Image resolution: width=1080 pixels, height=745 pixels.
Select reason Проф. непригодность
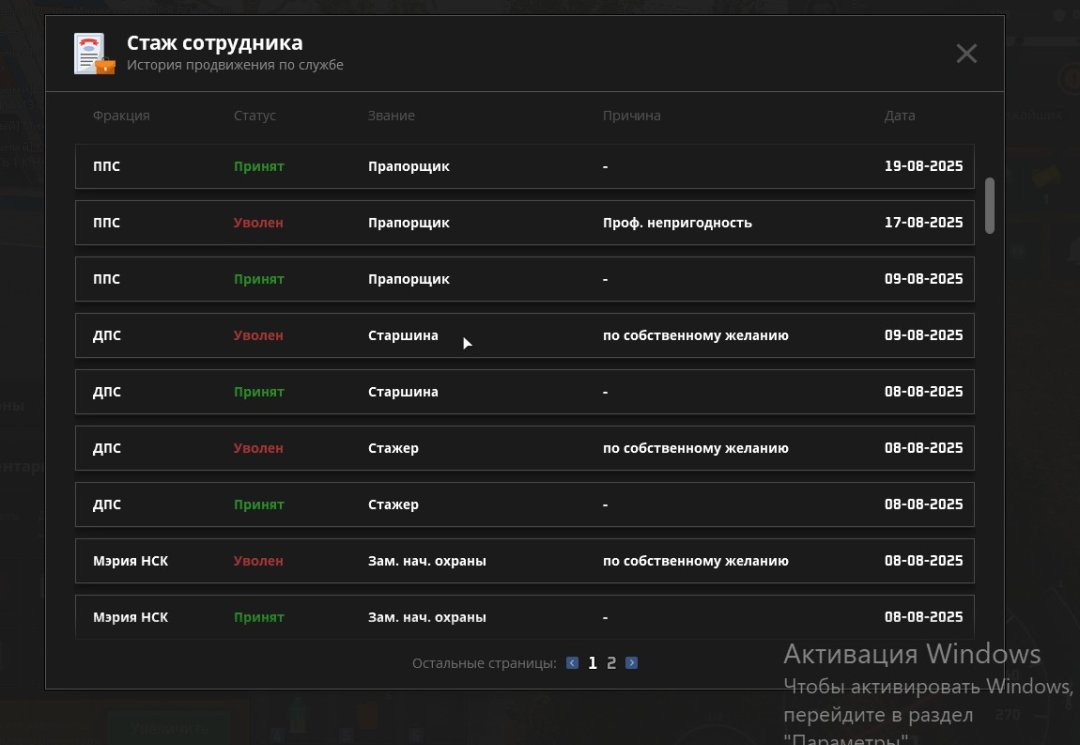(677, 222)
